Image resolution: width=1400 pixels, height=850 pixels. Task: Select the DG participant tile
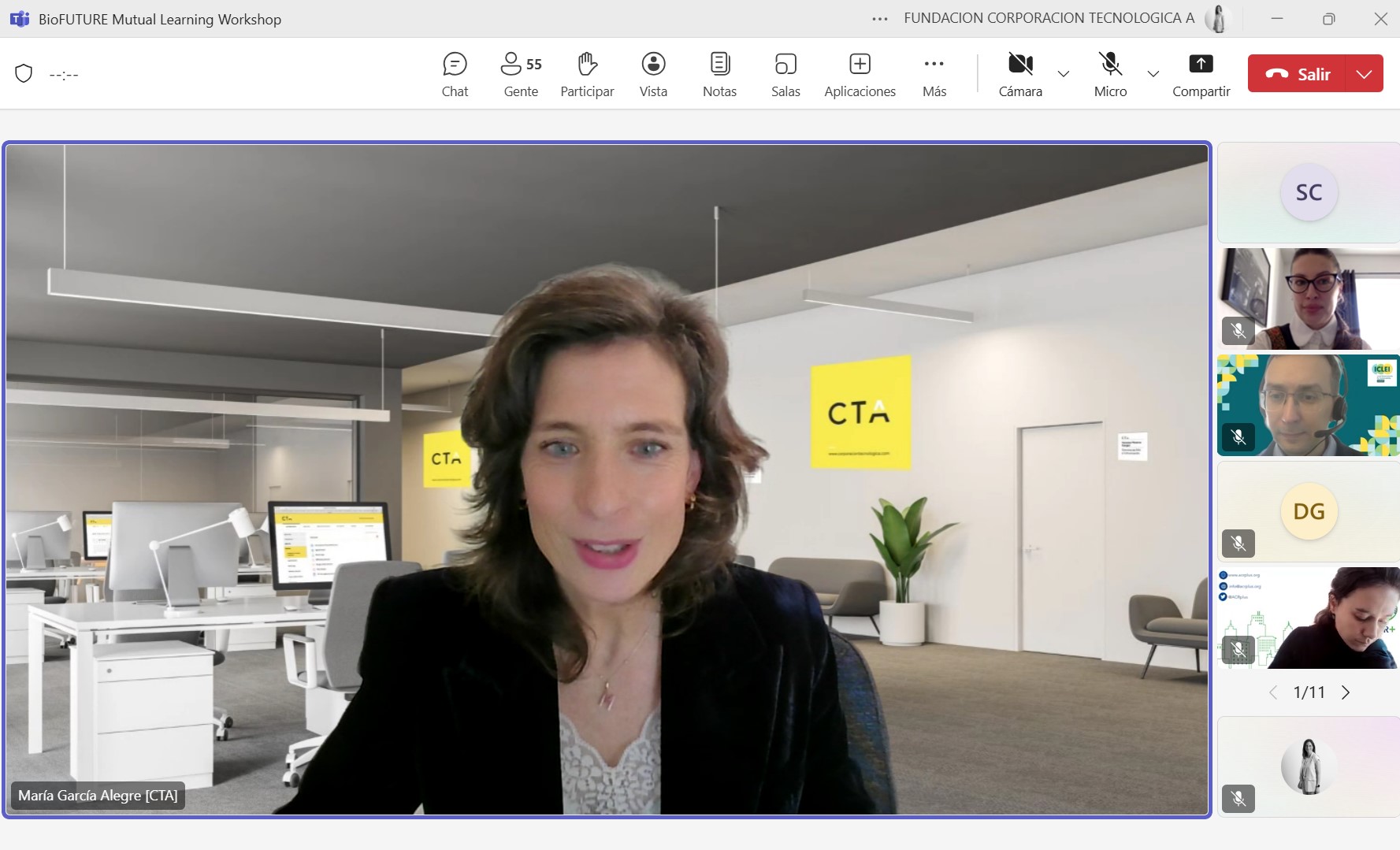1309,511
